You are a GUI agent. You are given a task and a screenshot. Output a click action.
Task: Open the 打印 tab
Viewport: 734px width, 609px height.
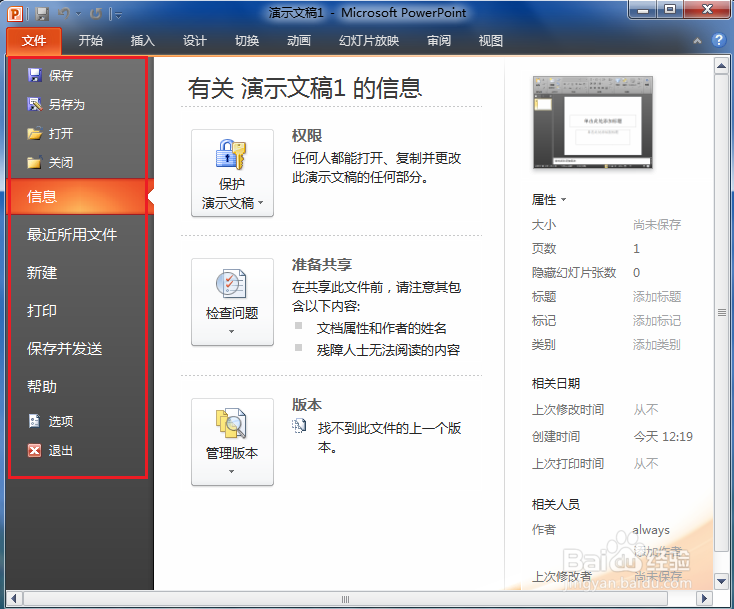42,310
